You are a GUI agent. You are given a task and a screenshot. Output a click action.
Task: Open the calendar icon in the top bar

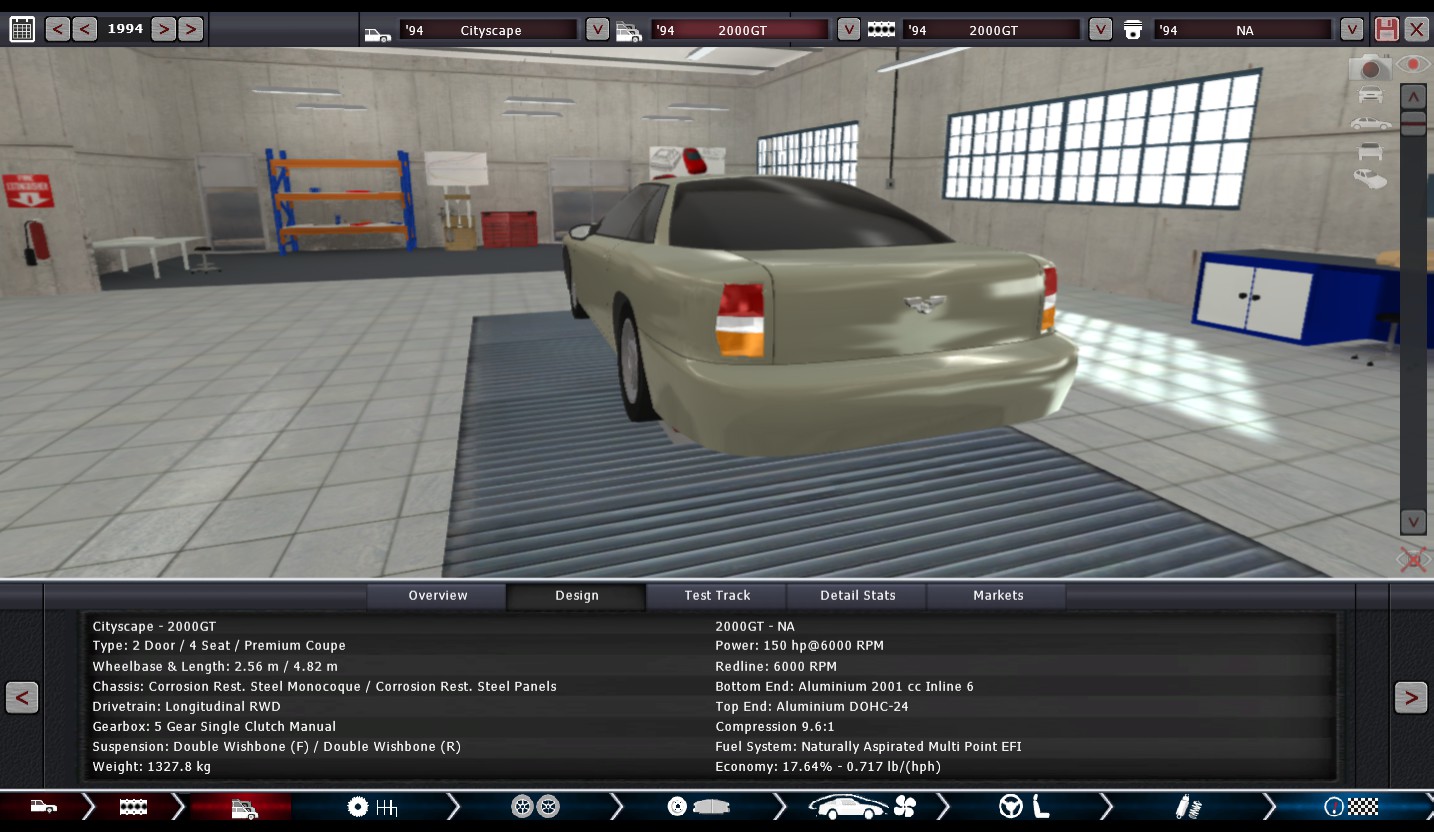(22, 28)
